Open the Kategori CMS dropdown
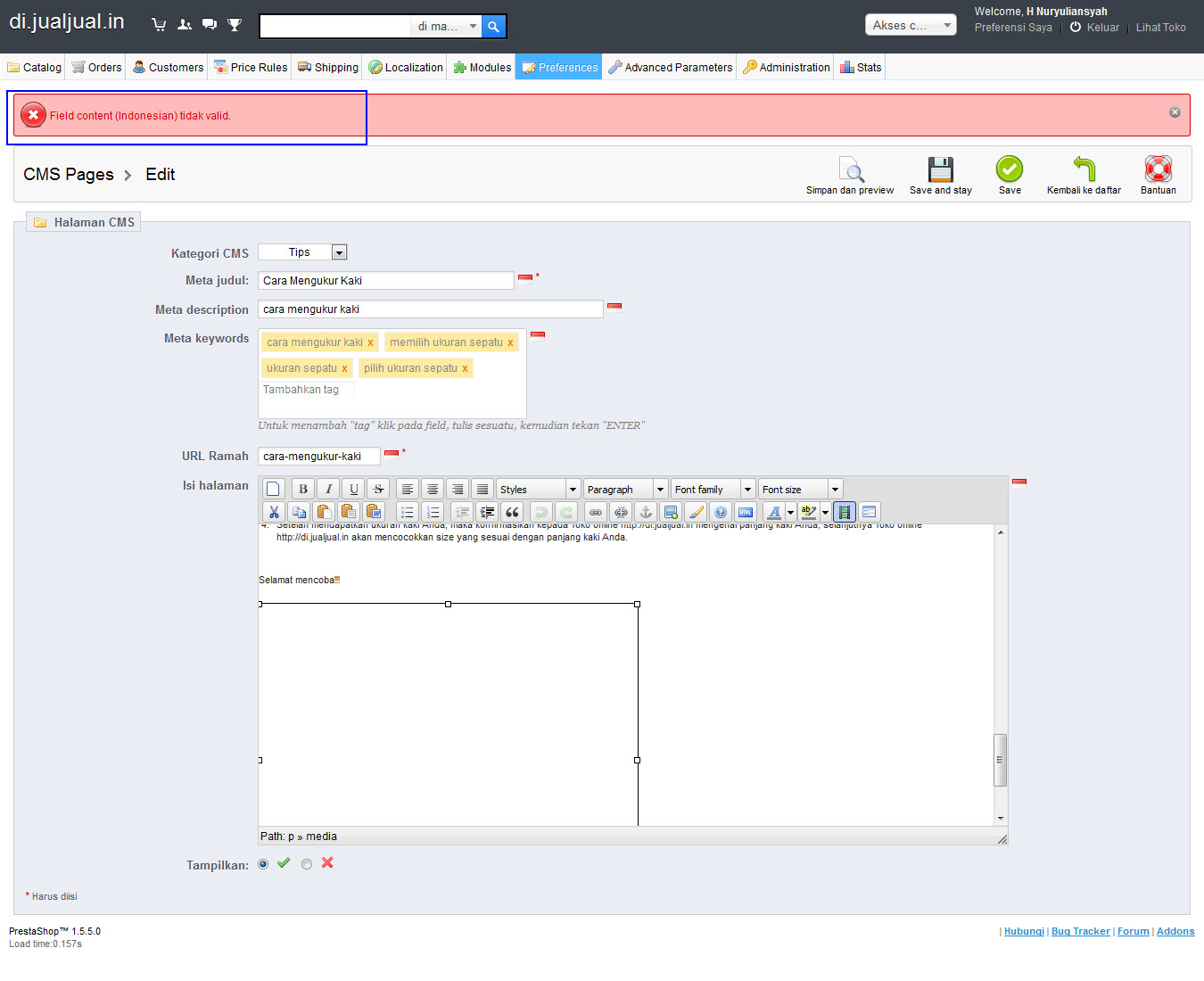The width and height of the screenshot is (1204, 981). click(x=302, y=252)
